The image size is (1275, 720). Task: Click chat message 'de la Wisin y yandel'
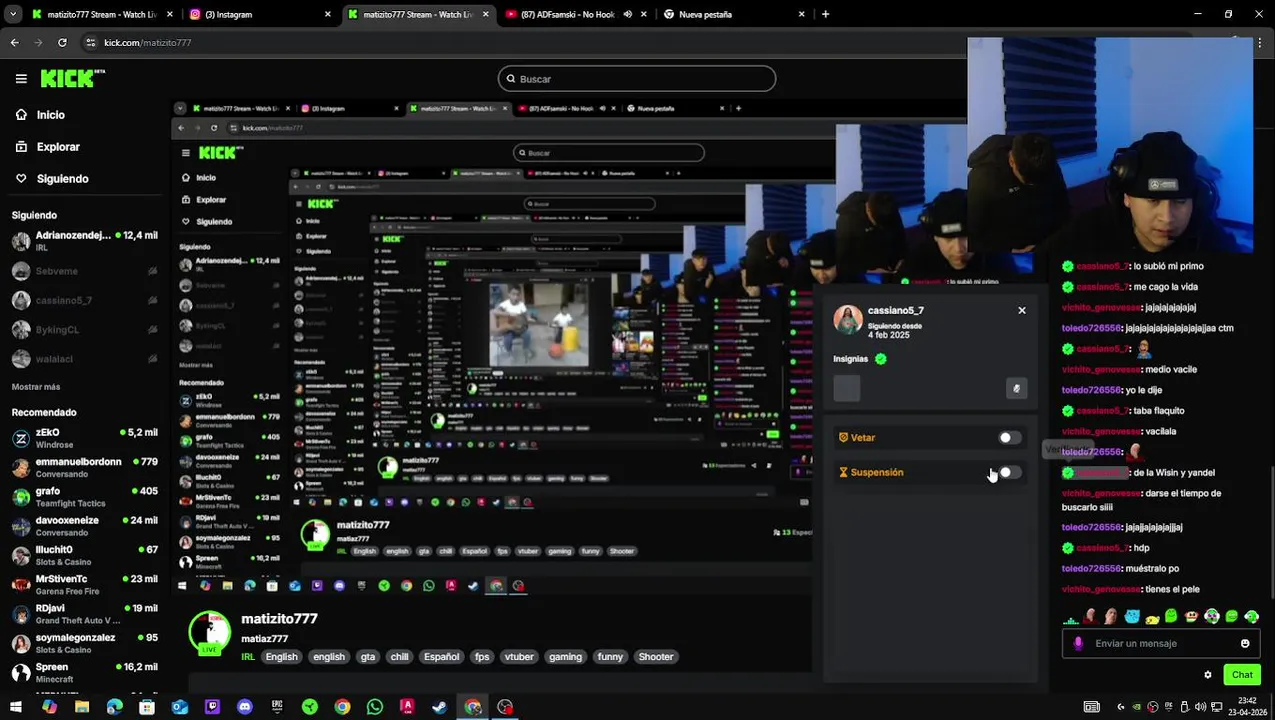pos(1174,472)
